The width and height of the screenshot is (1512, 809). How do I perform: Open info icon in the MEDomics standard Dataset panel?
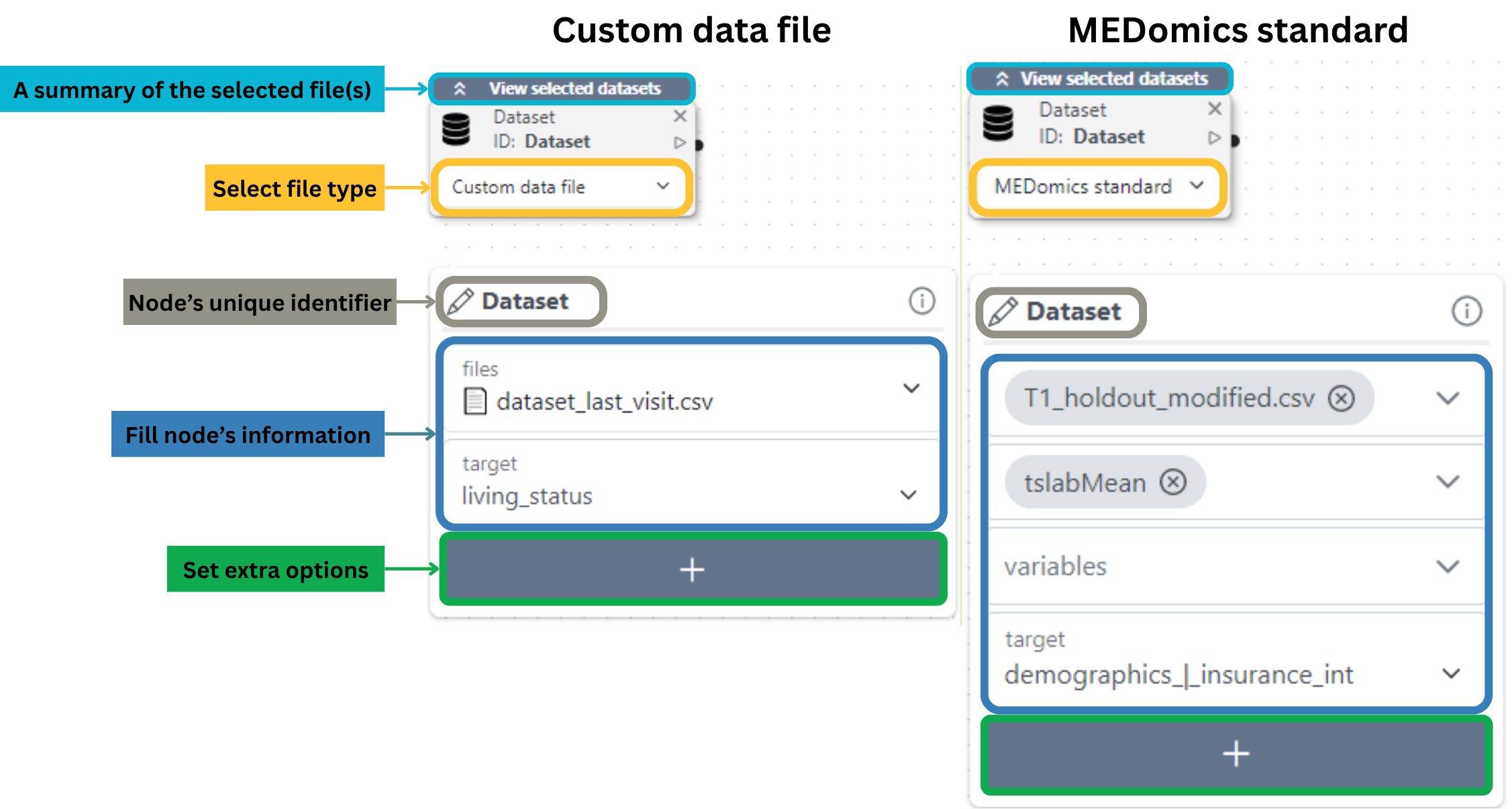pyautogui.click(x=1466, y=312)
